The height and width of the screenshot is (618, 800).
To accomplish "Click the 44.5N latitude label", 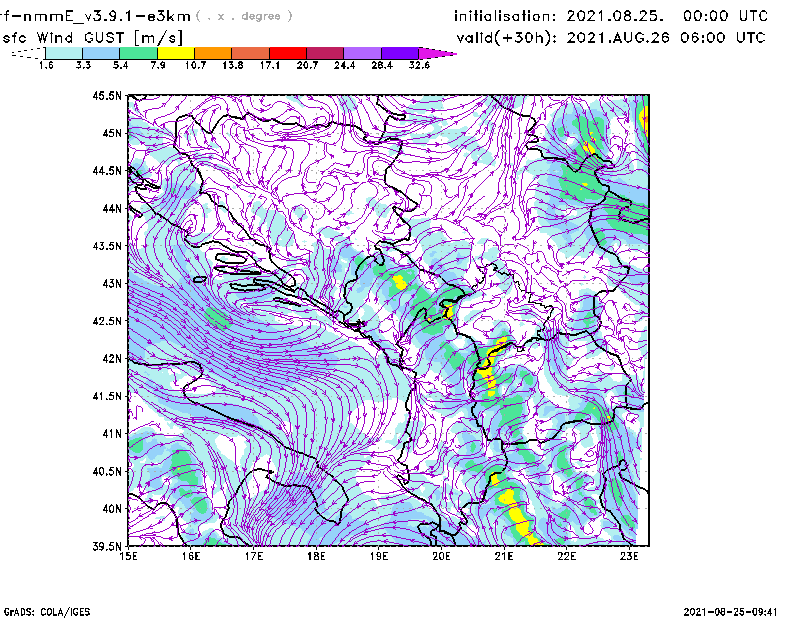I will (107, 171).
